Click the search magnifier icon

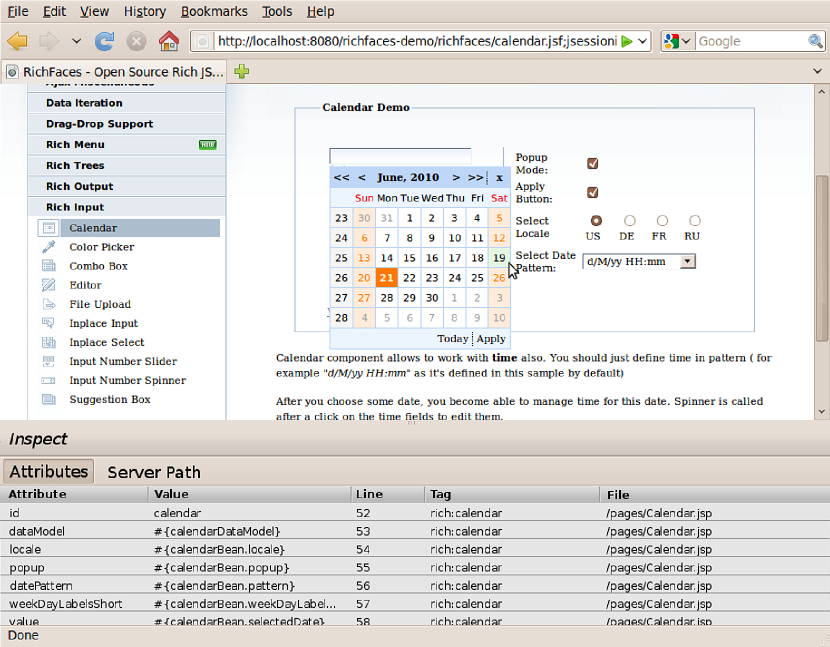[815, 41]
